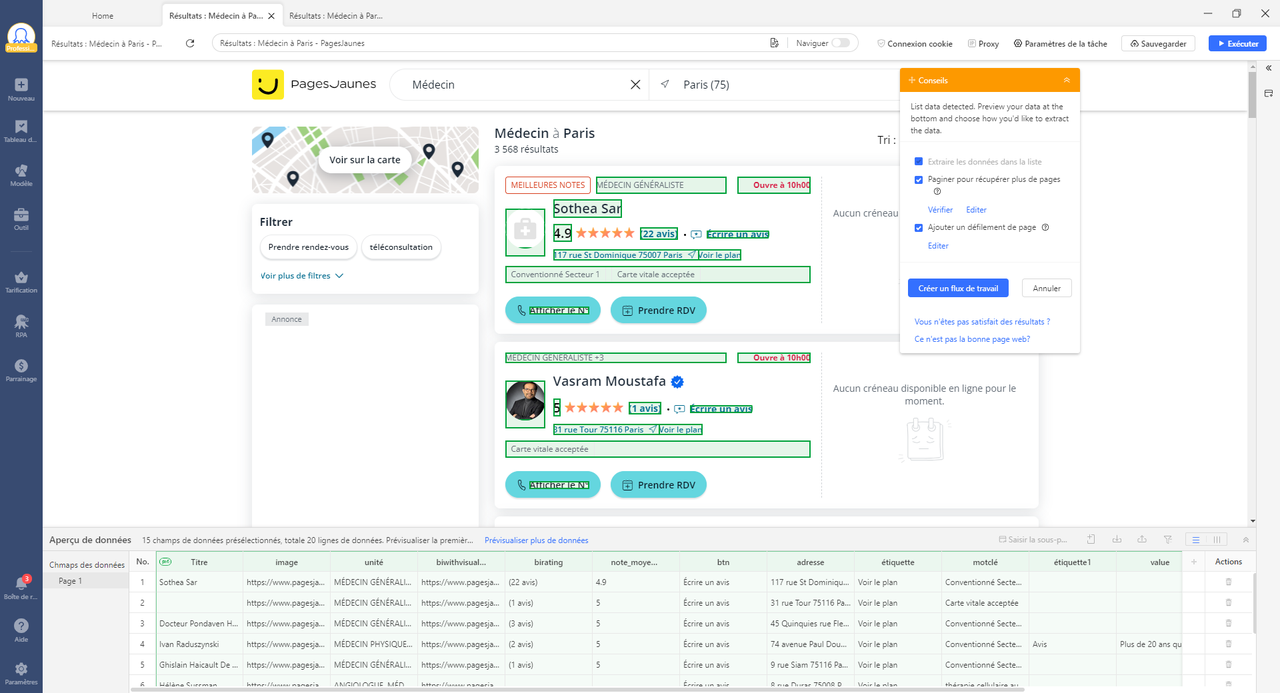Open Paramètres de la tâche
Screen dimensions: 1280x693
[x=1060, y=43]
